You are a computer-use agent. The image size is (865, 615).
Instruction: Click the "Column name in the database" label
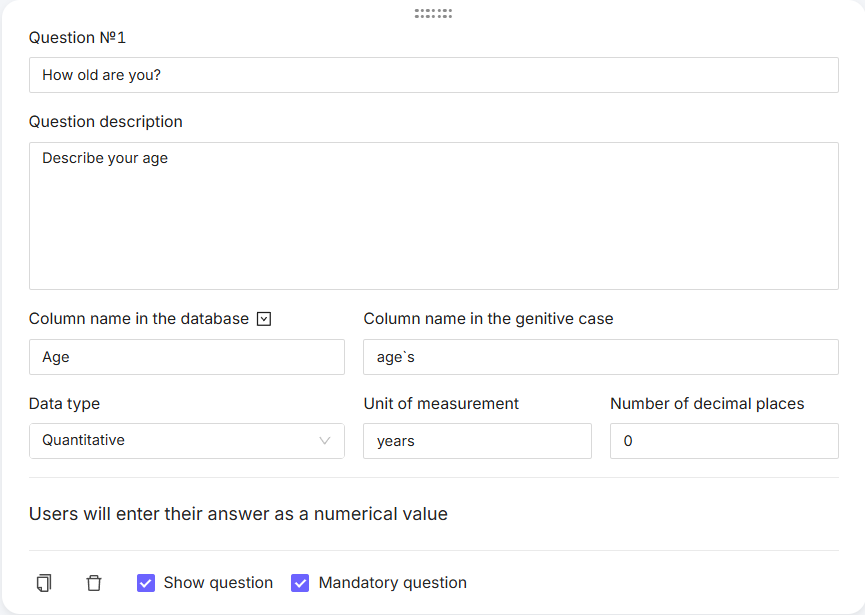point(138,319)
